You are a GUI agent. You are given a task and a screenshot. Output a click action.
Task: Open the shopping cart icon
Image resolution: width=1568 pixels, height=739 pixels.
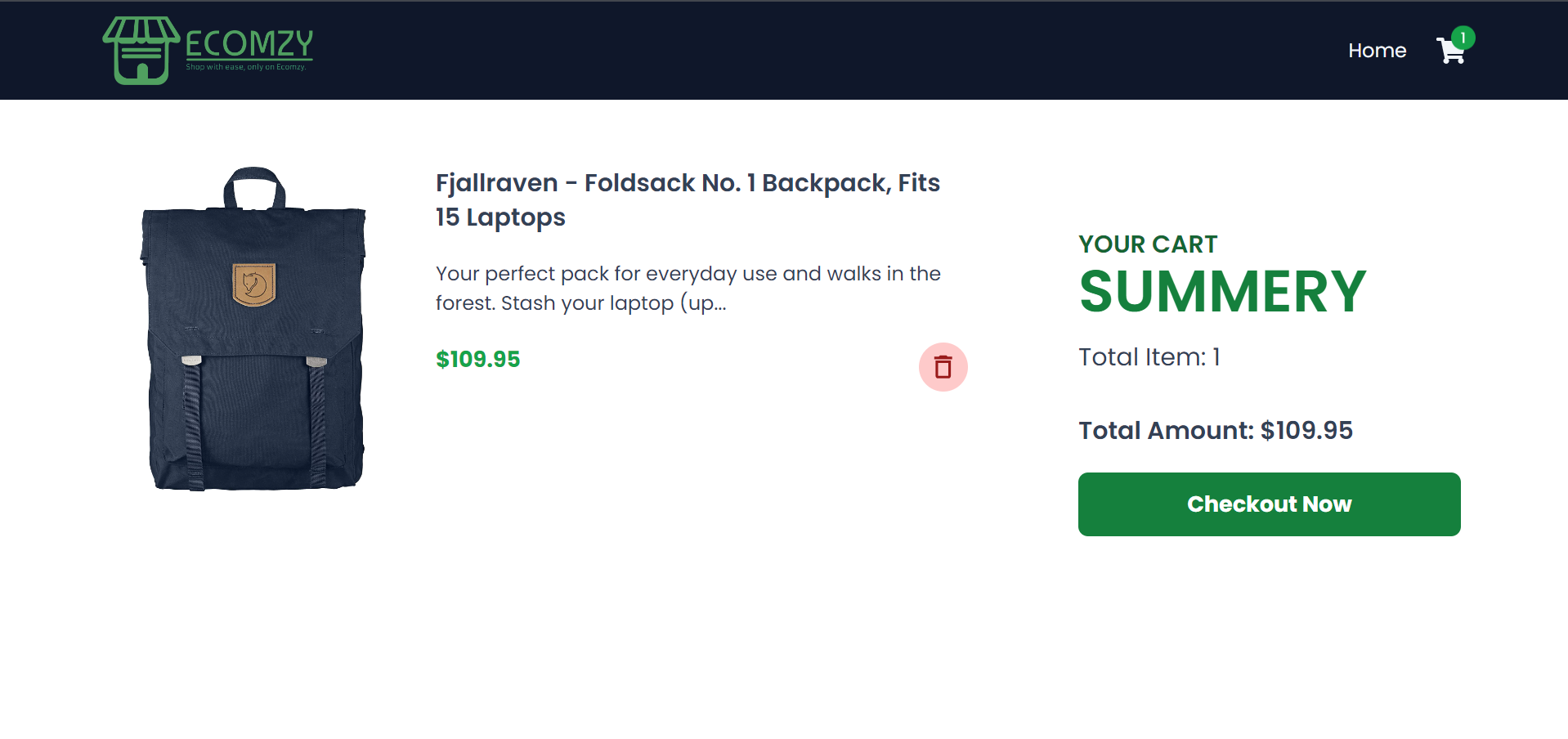click(1451, 52)
